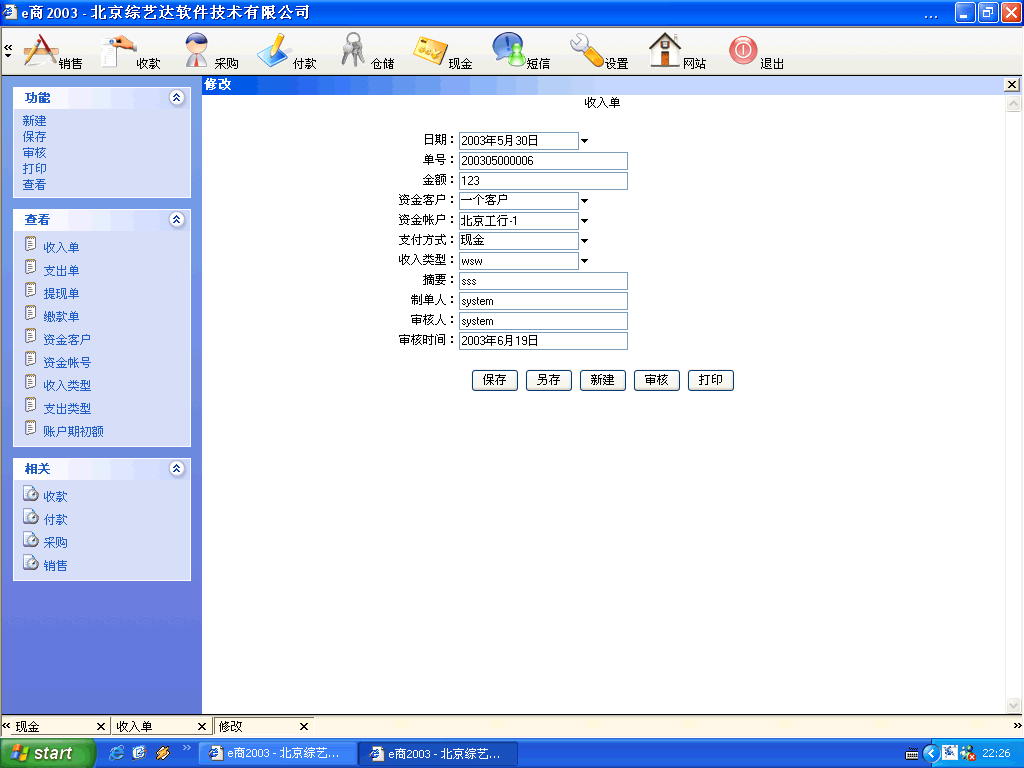
Task: Open the 日期 date dropdown arrow
Action: tap(585, 141)
